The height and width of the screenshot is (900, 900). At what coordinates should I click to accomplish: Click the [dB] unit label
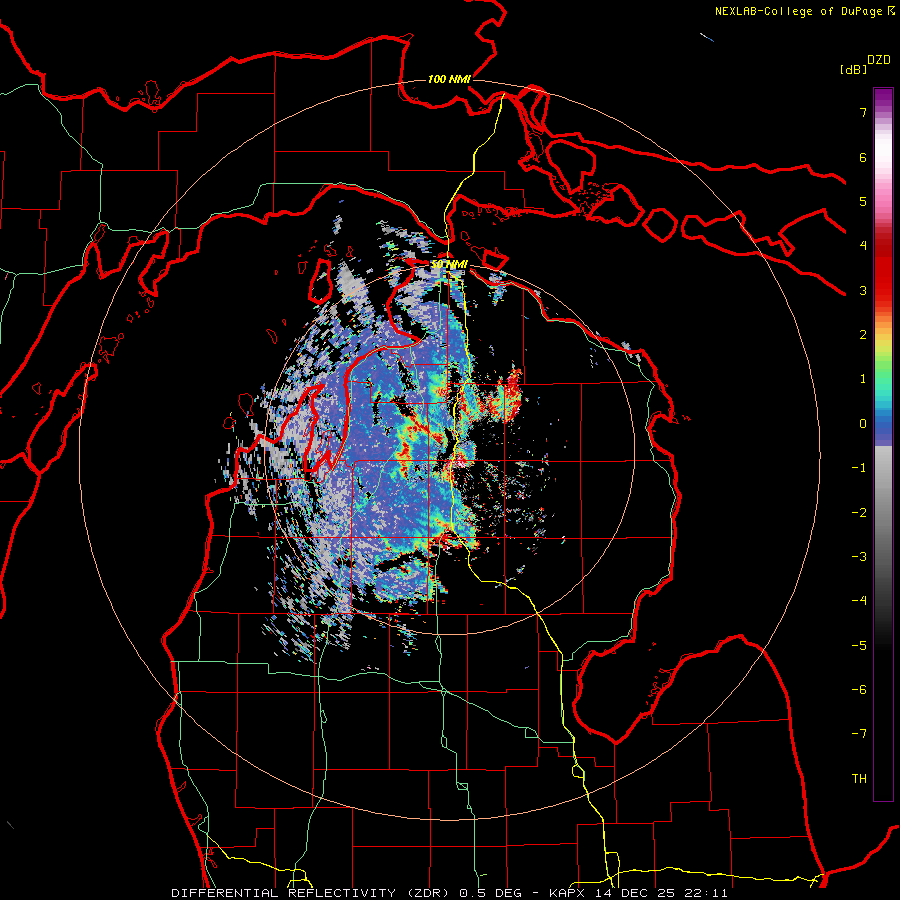853,69
